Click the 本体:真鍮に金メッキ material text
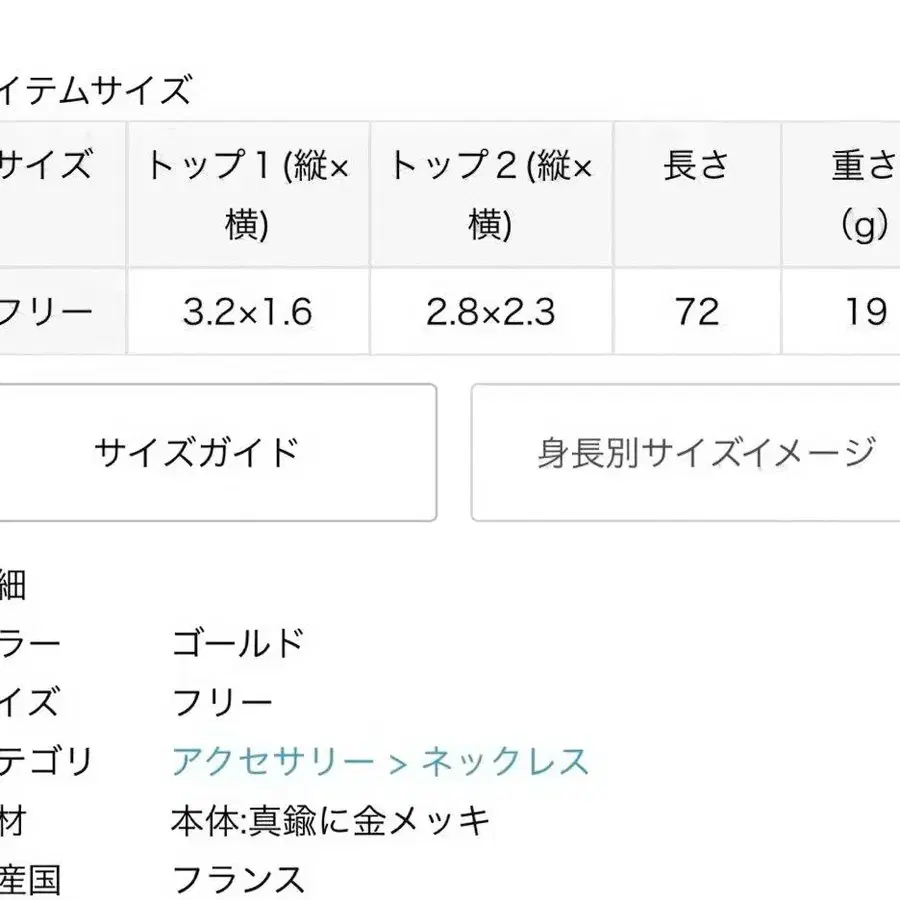This screenshot has width=900, height=900. click(331, 822)
